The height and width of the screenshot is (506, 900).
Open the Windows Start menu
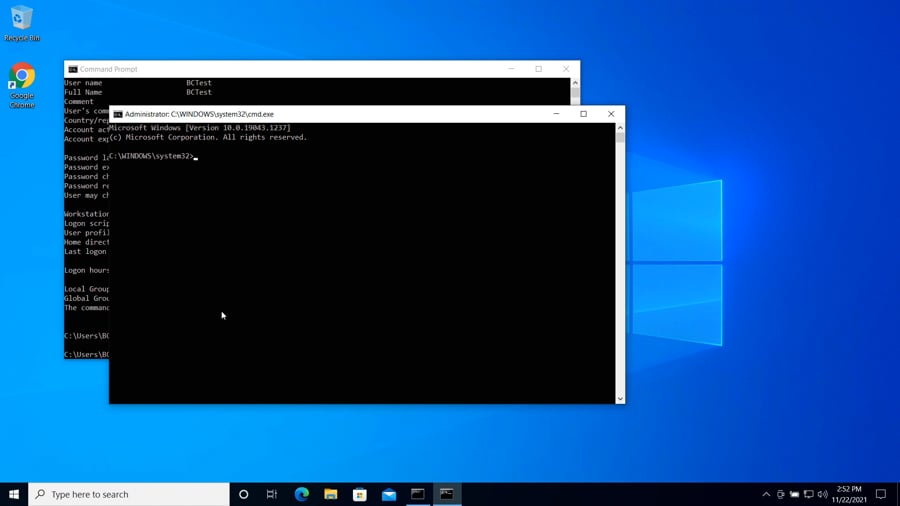(14, 494)
